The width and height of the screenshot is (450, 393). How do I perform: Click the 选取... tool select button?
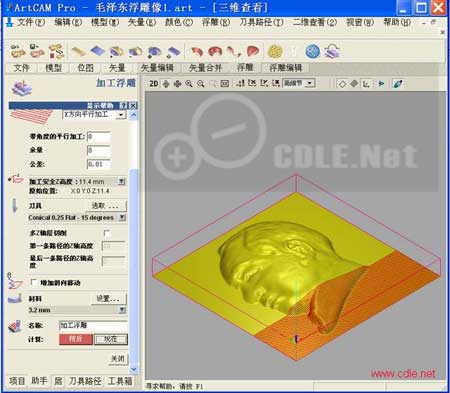pos(105,206)
